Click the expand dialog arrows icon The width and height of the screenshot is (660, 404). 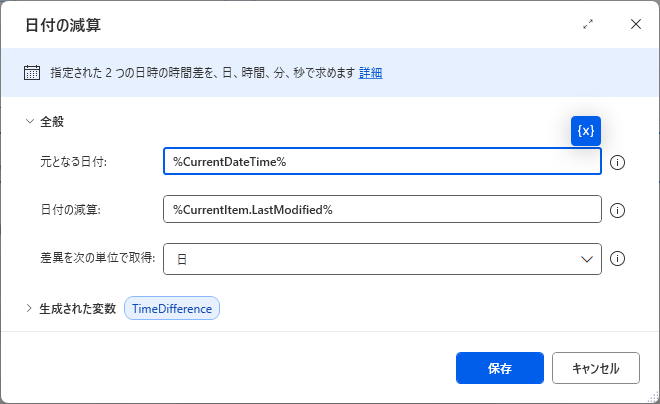pyautogui.click(x=588, y=24)
